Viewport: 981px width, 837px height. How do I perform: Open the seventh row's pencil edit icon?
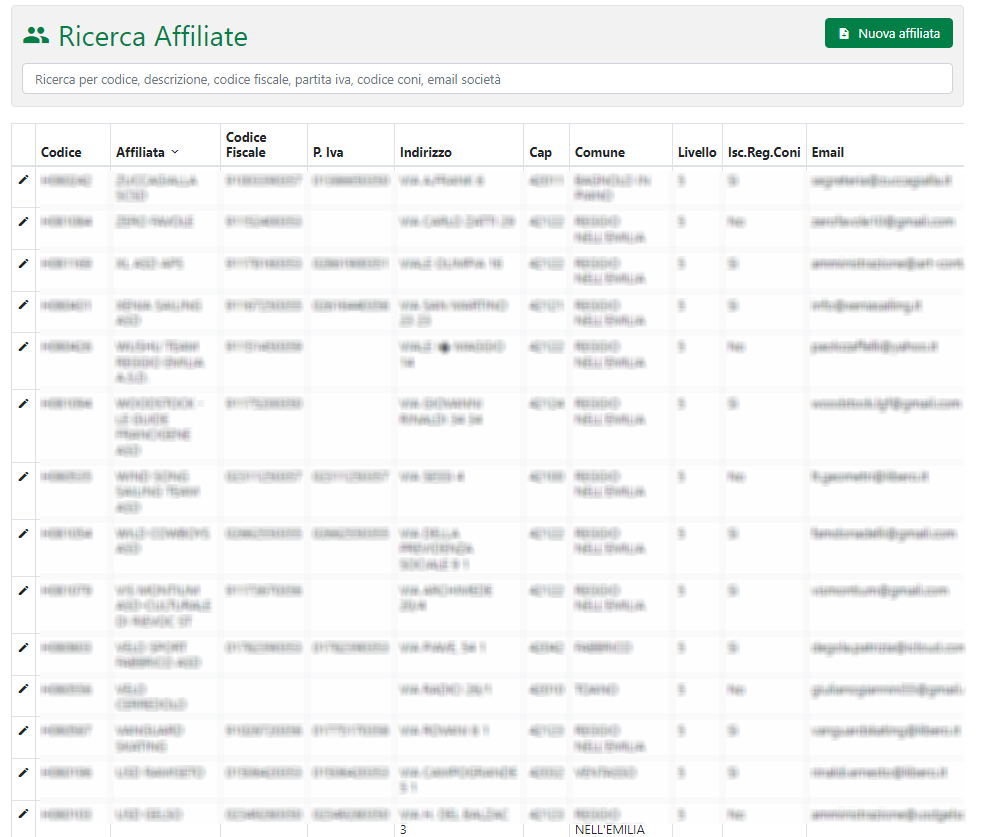pyautogui.click(x=23, y=476)
